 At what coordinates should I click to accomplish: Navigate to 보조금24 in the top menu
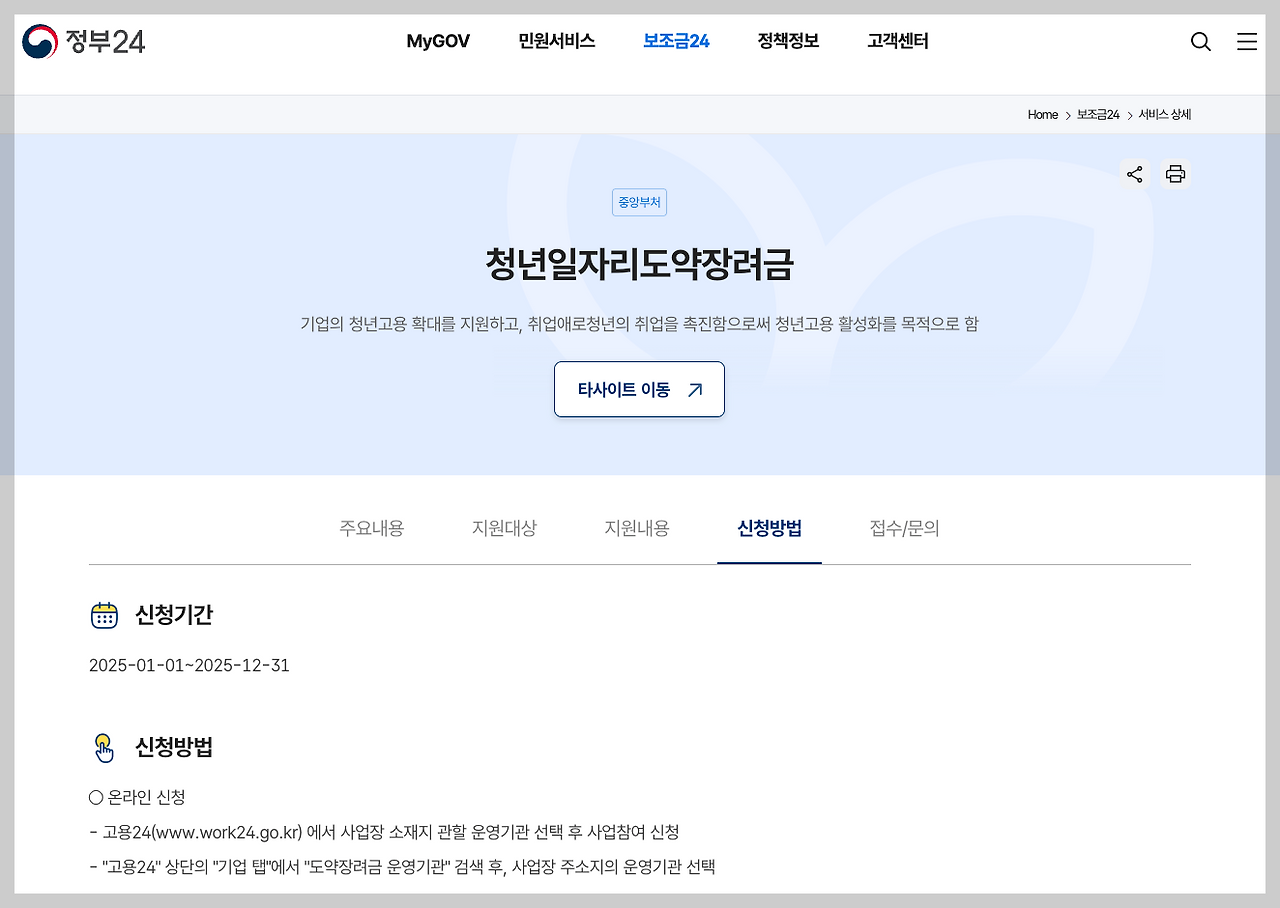coord(676,41)
